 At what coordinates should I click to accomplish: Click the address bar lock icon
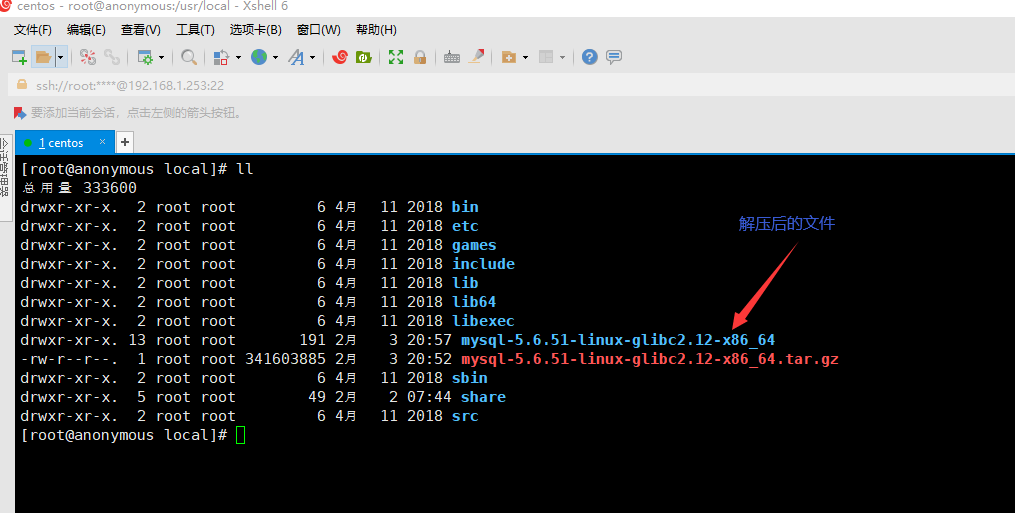click(x=22, y=85)
